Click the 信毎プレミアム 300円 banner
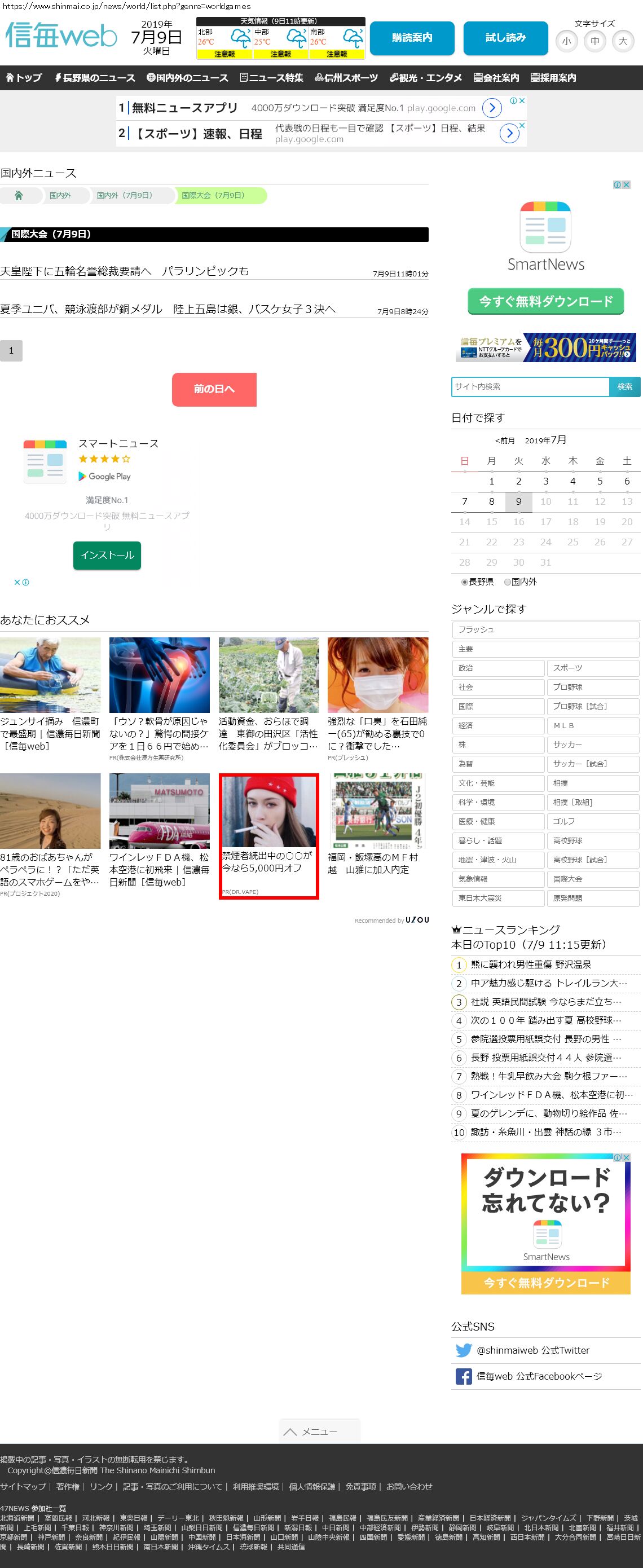Image resolution: width=643 pixels, height=1568 pixels. pos(545,347)
